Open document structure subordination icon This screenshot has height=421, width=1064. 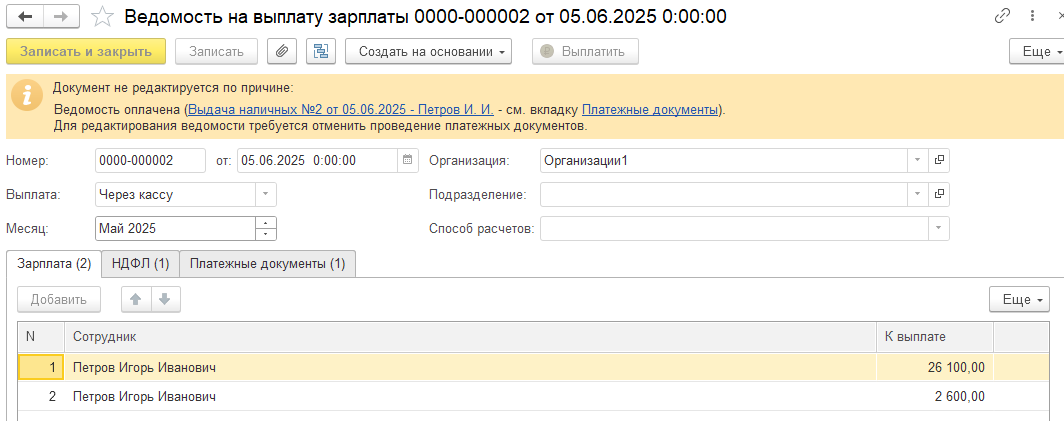(321, 52)
